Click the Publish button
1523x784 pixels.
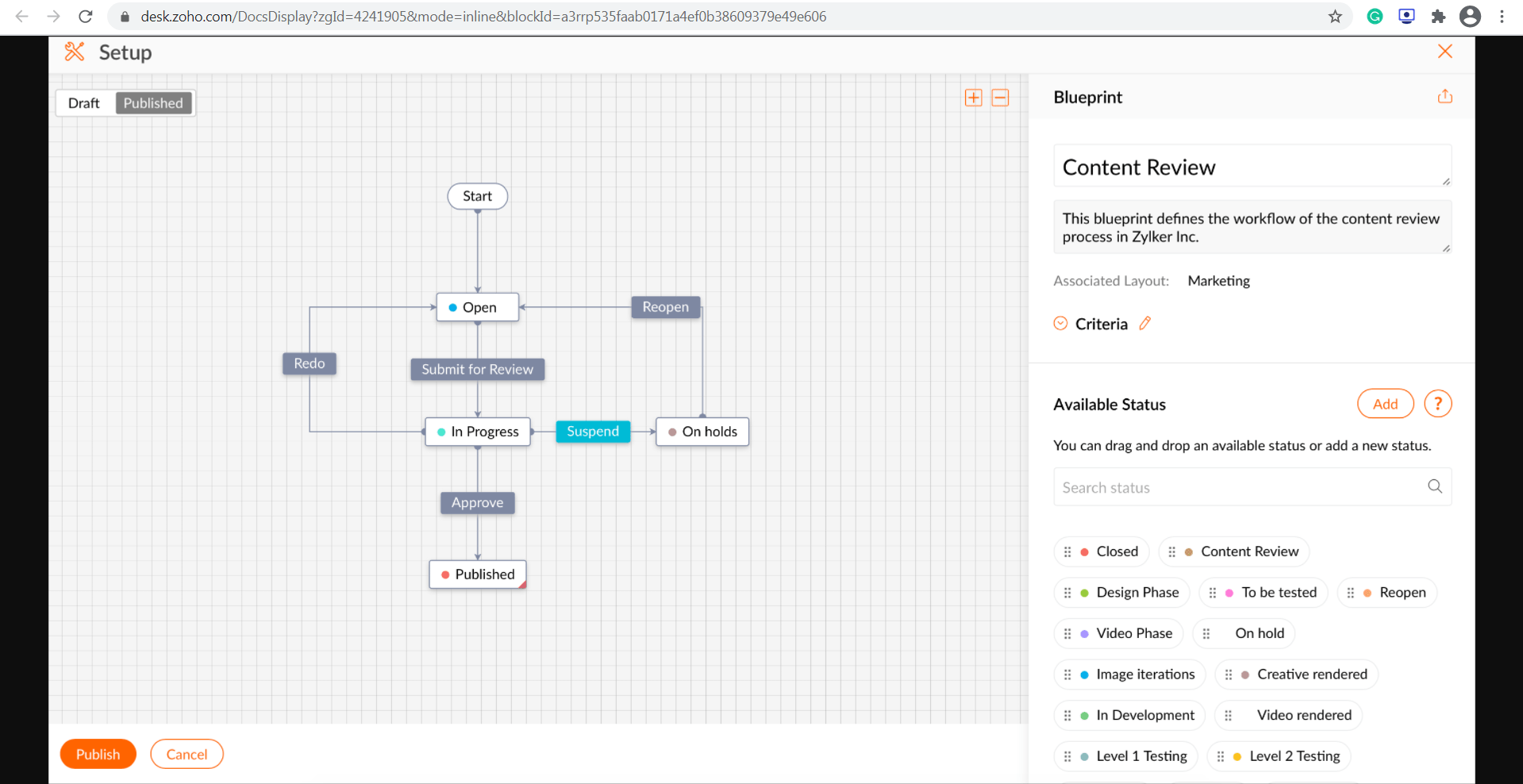tap(98, 754)
